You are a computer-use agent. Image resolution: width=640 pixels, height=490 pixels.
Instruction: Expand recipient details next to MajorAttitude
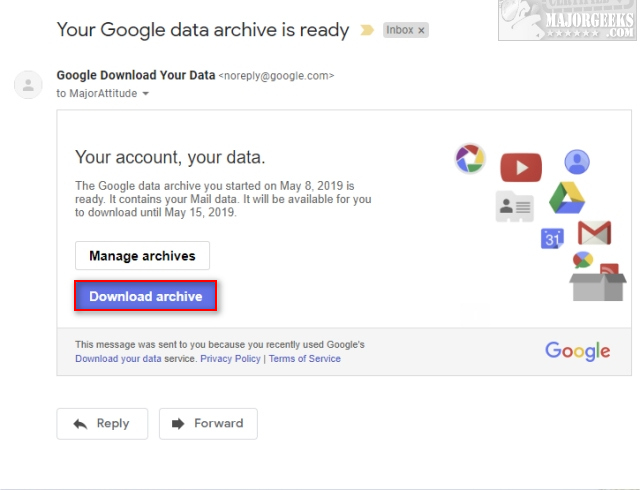click(146, 94)
